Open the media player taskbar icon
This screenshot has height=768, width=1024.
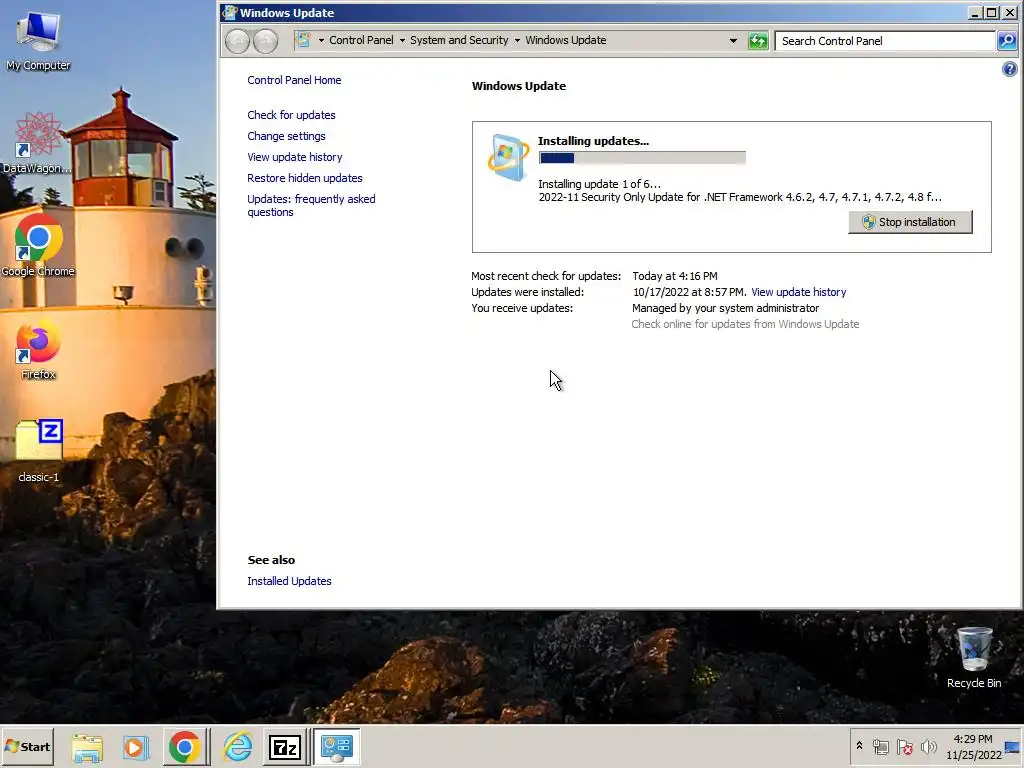point(136,747)
